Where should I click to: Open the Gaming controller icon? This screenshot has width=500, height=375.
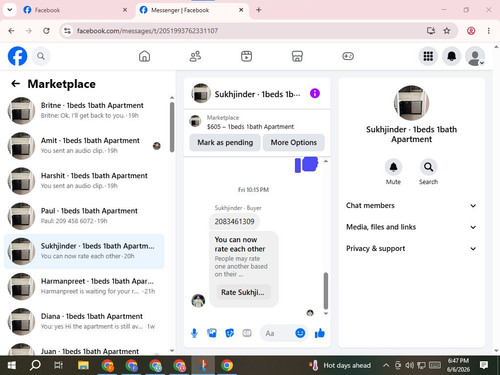tap(348, 56)
